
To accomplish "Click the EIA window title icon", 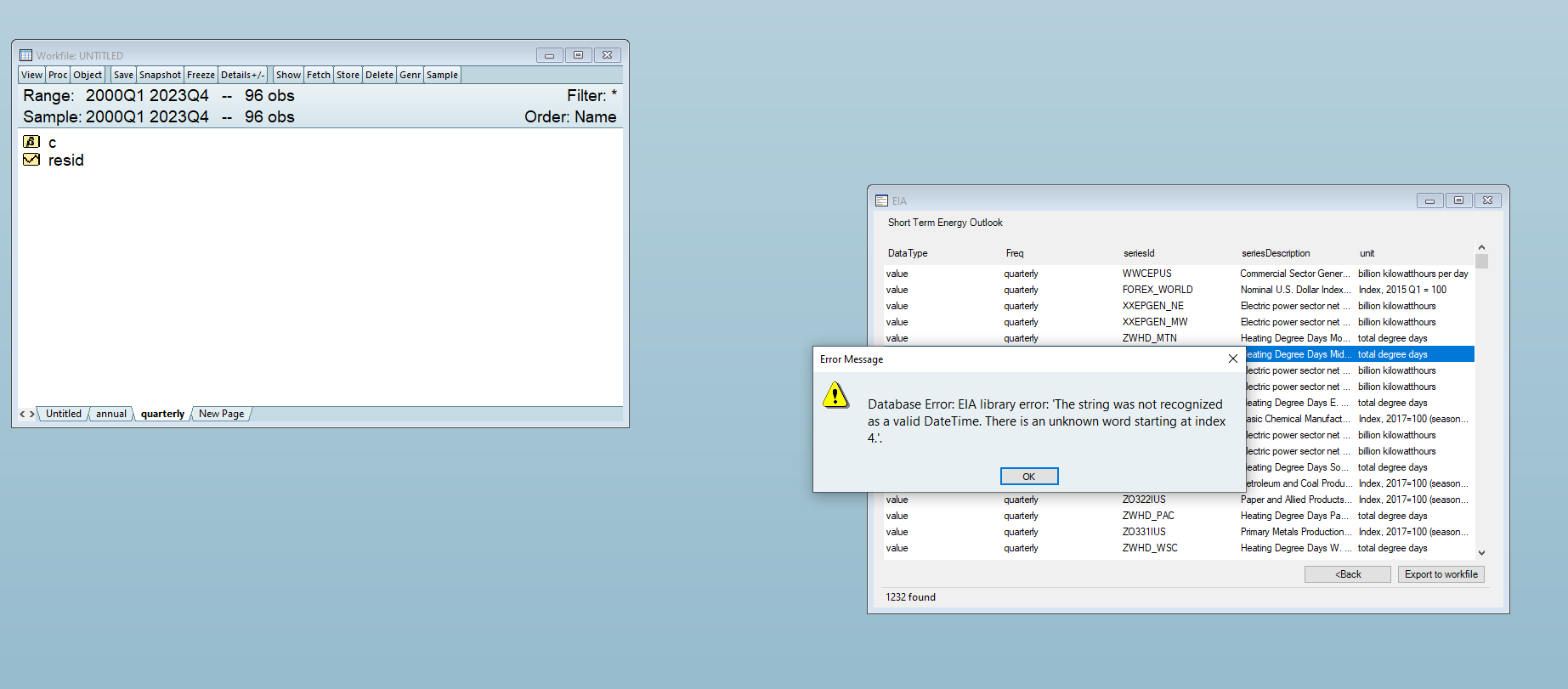I will pyautogui.click(x=881, y=200).
